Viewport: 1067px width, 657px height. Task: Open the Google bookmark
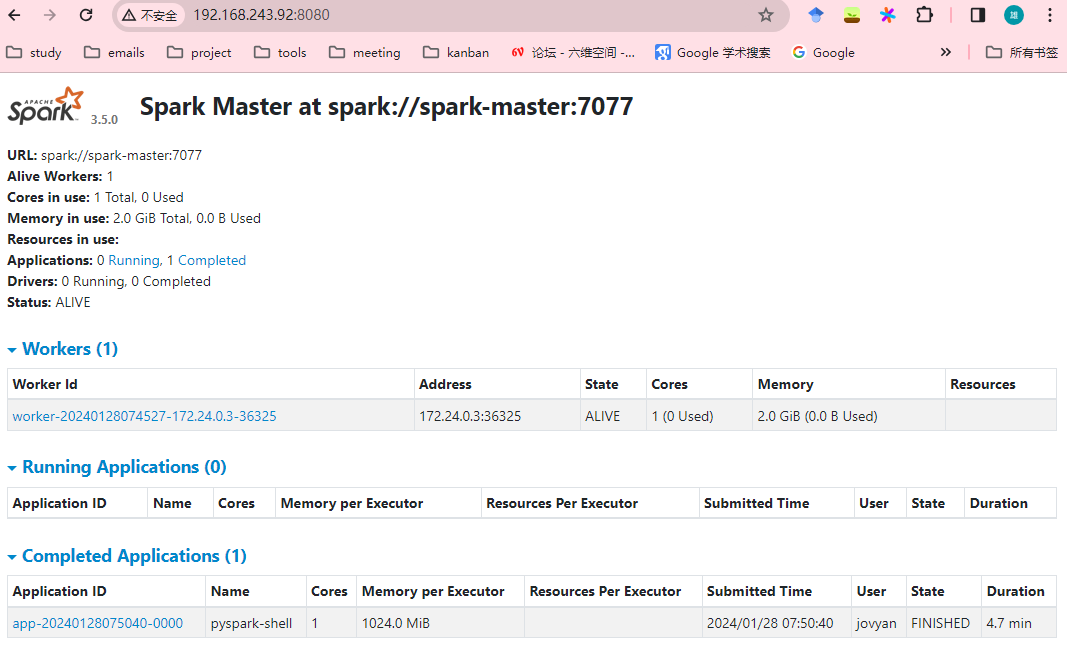(x=823, y=52)
